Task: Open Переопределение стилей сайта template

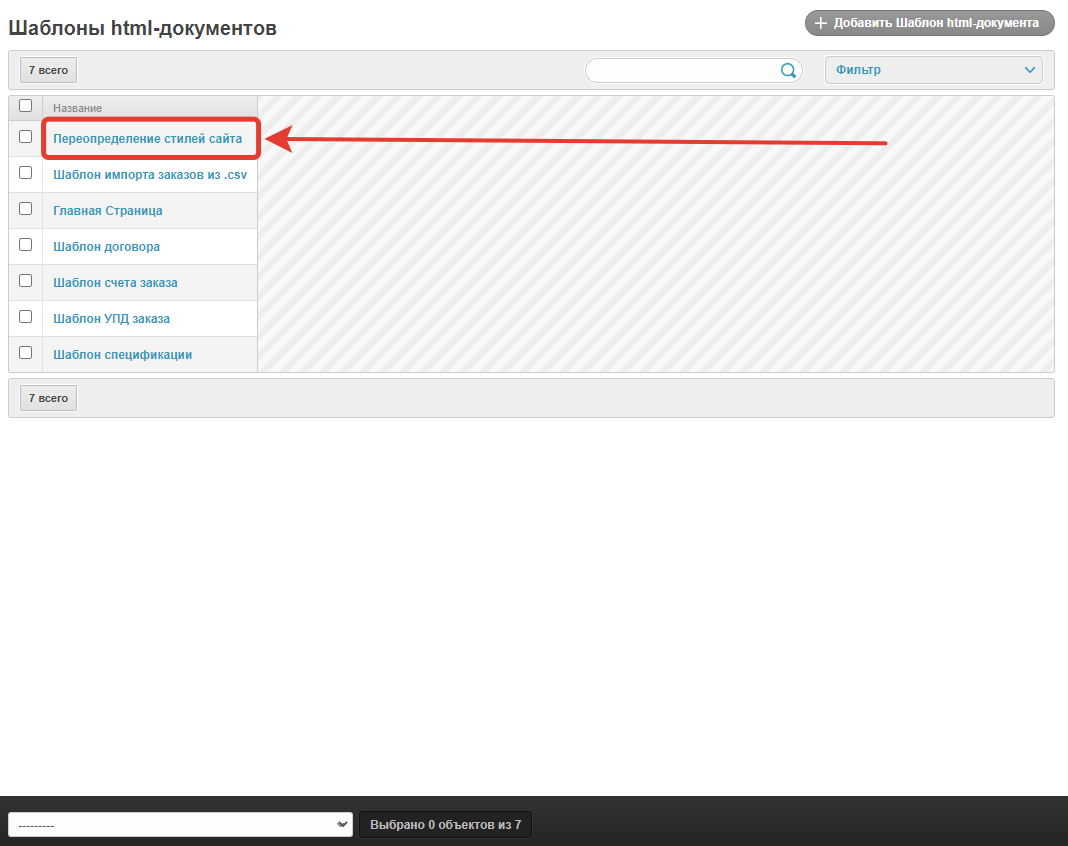Action: pyautogui.click(x=147, y=139)
